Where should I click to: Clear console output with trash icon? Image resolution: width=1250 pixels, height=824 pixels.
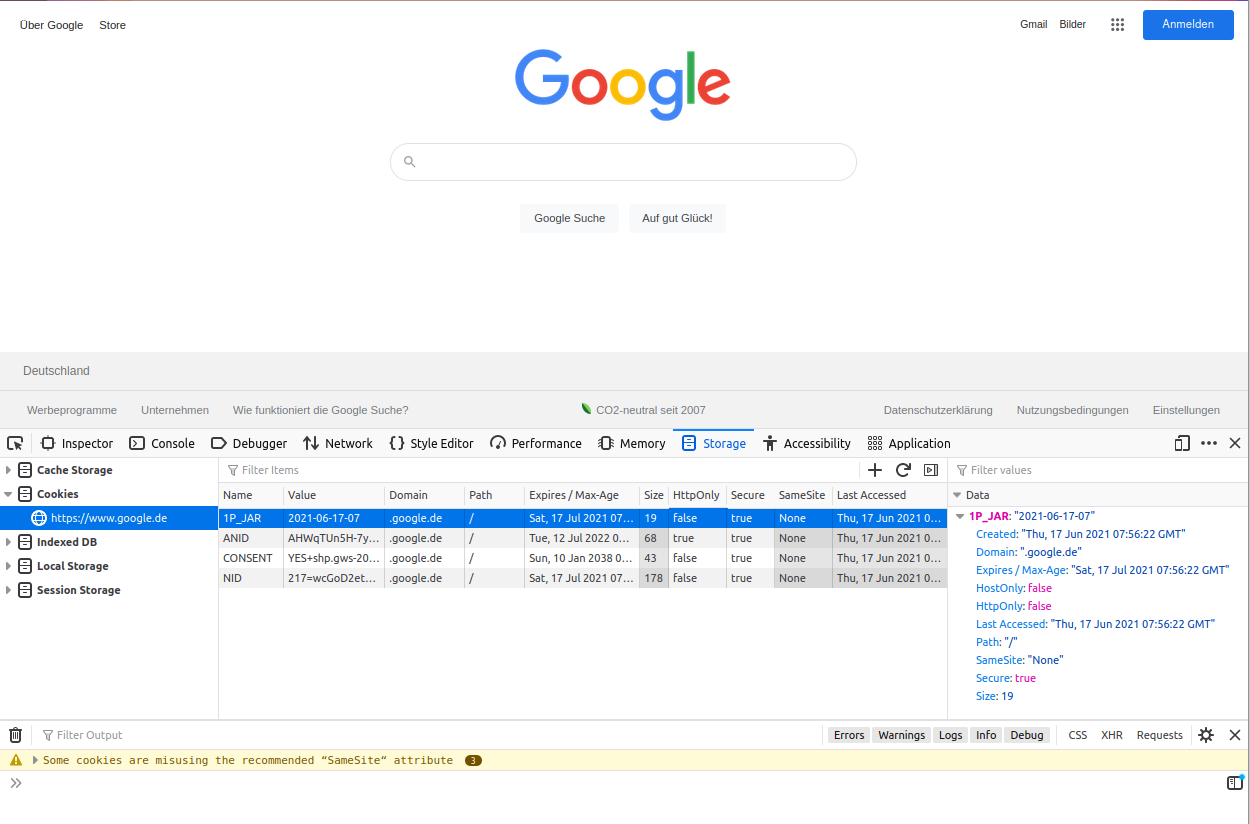tap(15, 735)
